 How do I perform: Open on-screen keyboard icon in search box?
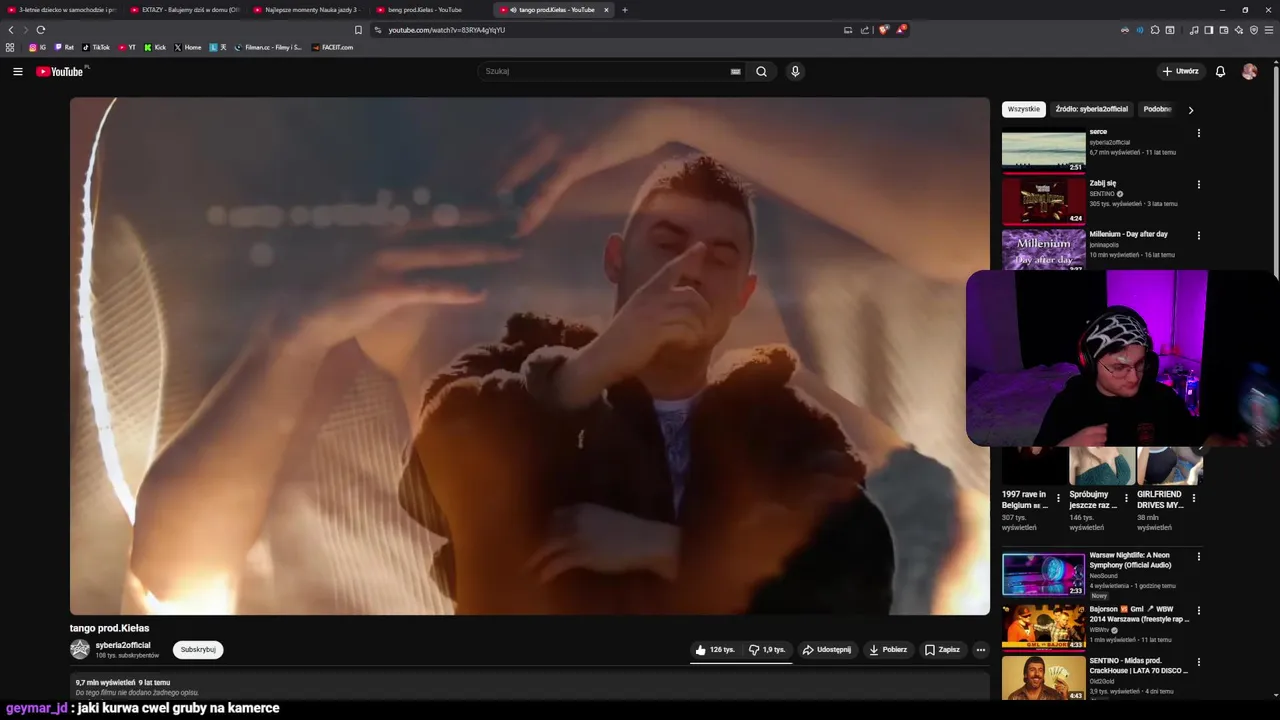tap(735, 71)
